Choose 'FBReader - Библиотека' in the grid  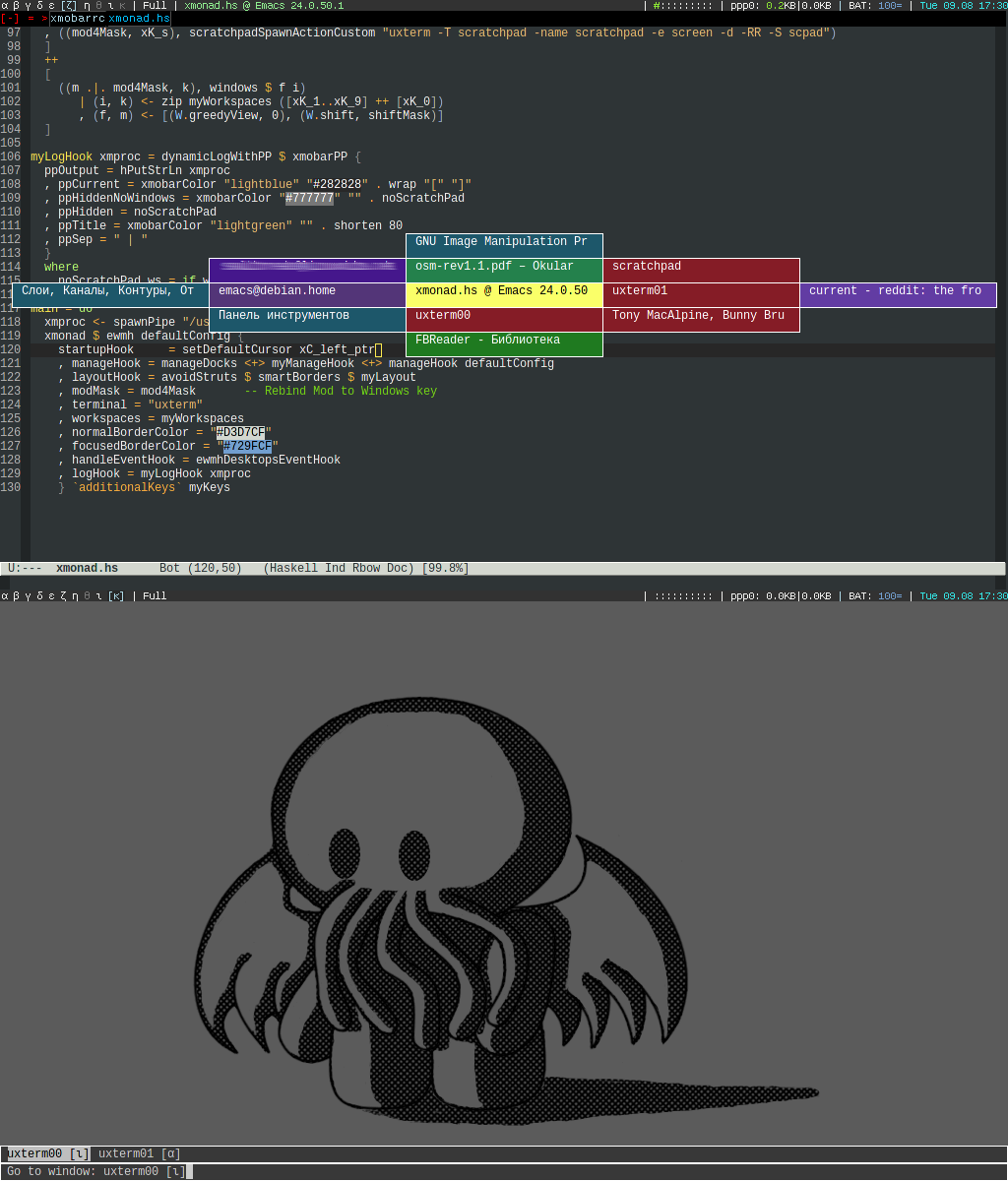(504, 344)
